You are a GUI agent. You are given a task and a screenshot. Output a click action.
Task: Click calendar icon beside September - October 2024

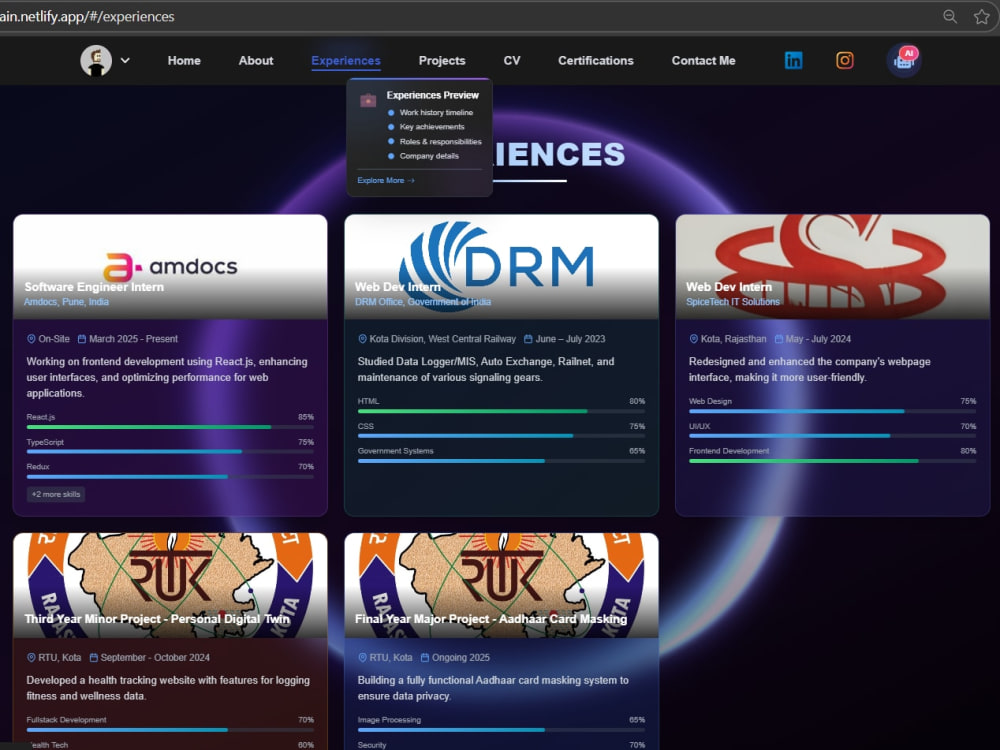[x=94, y=658]
